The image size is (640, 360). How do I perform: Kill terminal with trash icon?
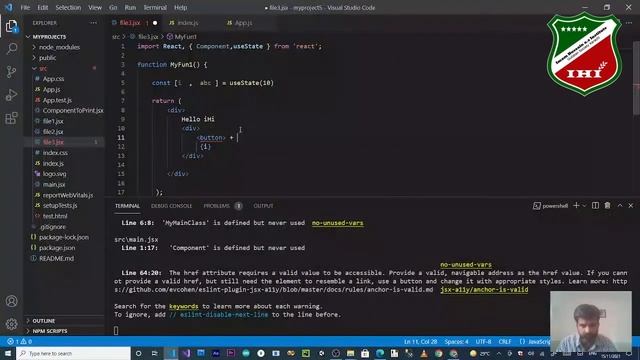[607, 205]
